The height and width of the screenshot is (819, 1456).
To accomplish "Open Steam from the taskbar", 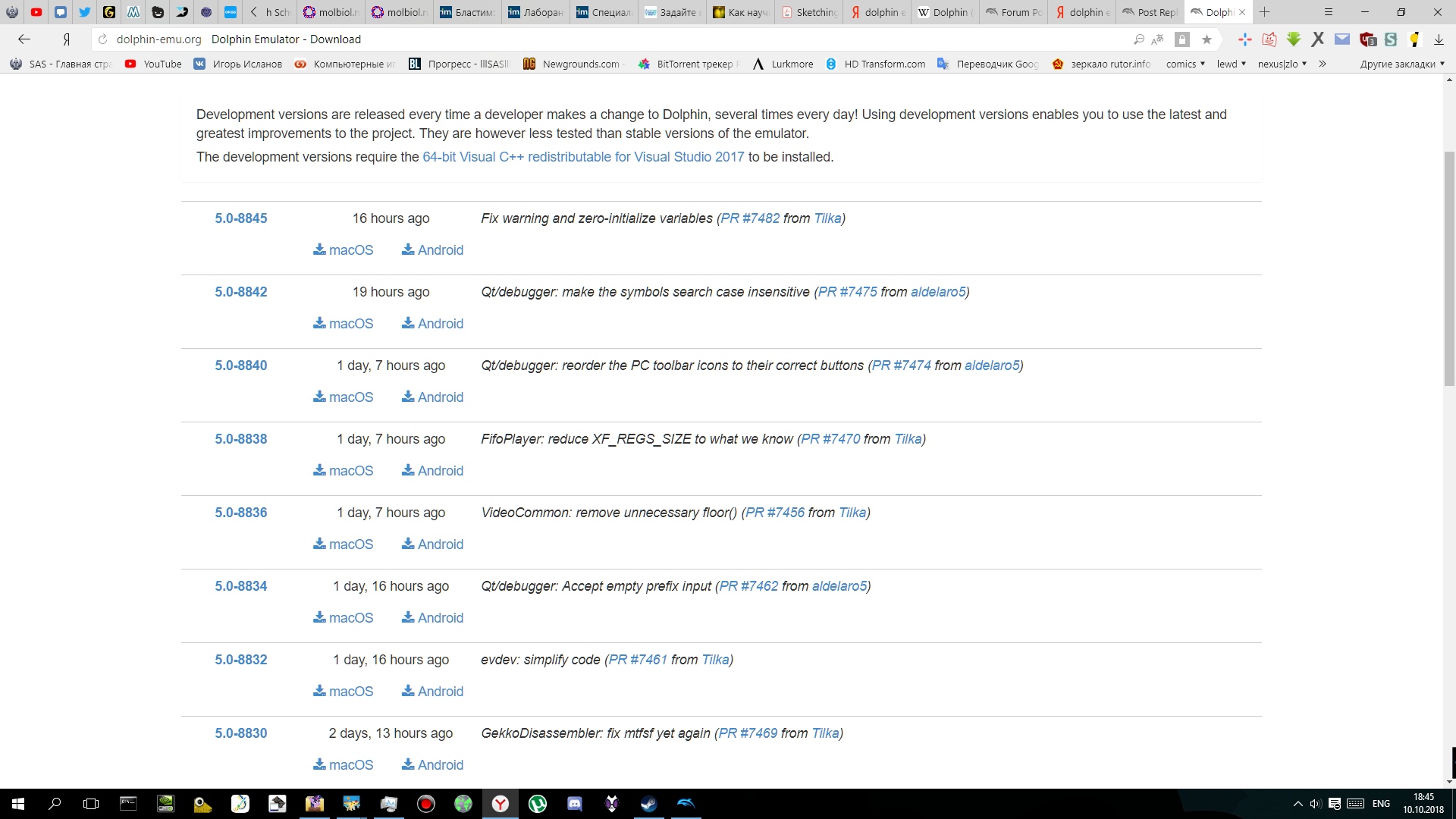I will coord(648,804).
